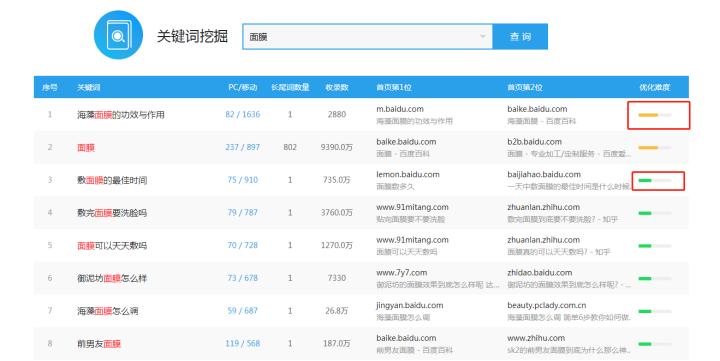The width and height of the screenshot is (720, 361).
Task: Click index count 9390.0万
Action: (x=337, y=147)
